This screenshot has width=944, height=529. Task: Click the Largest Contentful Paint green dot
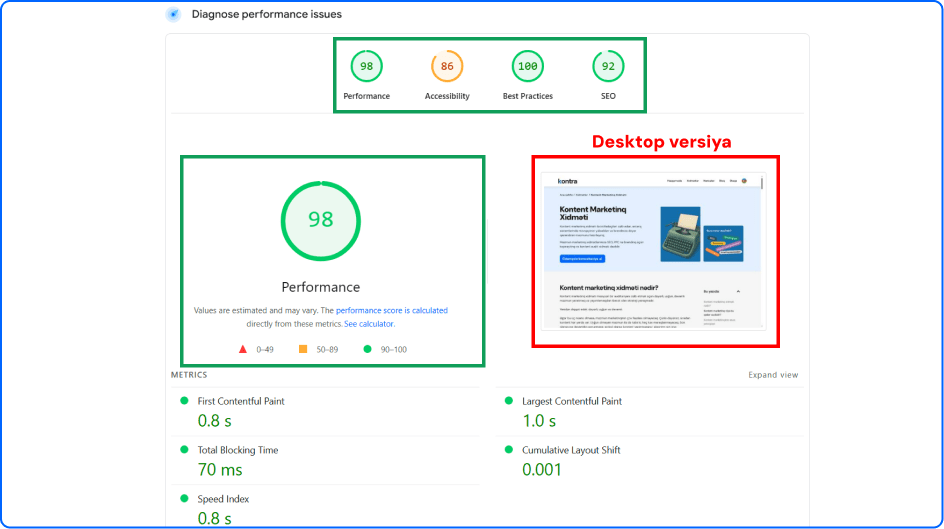[509, 401]
